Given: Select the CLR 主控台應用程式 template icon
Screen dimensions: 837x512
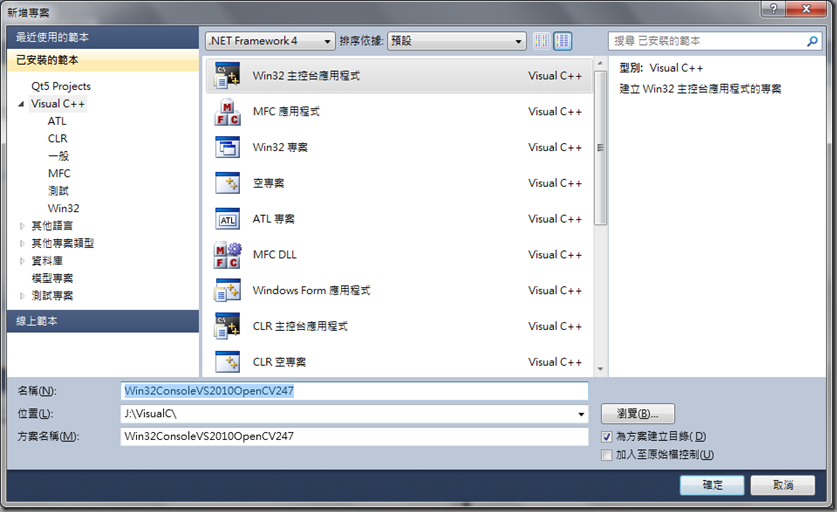Looking at the screenshot, I should pos(227,326).
